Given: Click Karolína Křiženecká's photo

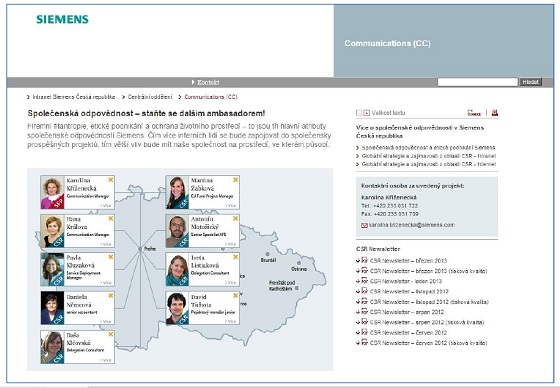Looking at the screenshot, I should point(52,192).
